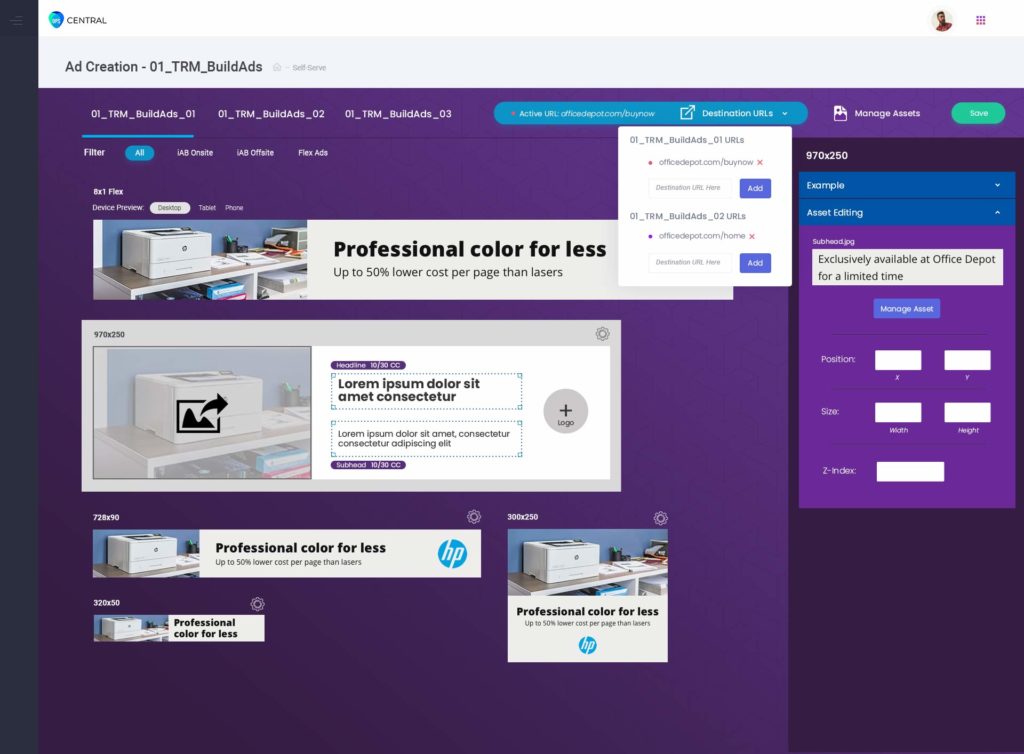Screen dimensions: 1024x754
Task: Switch to the 01_TRM_BuildAds_02 tab
Action: (271, 114)
